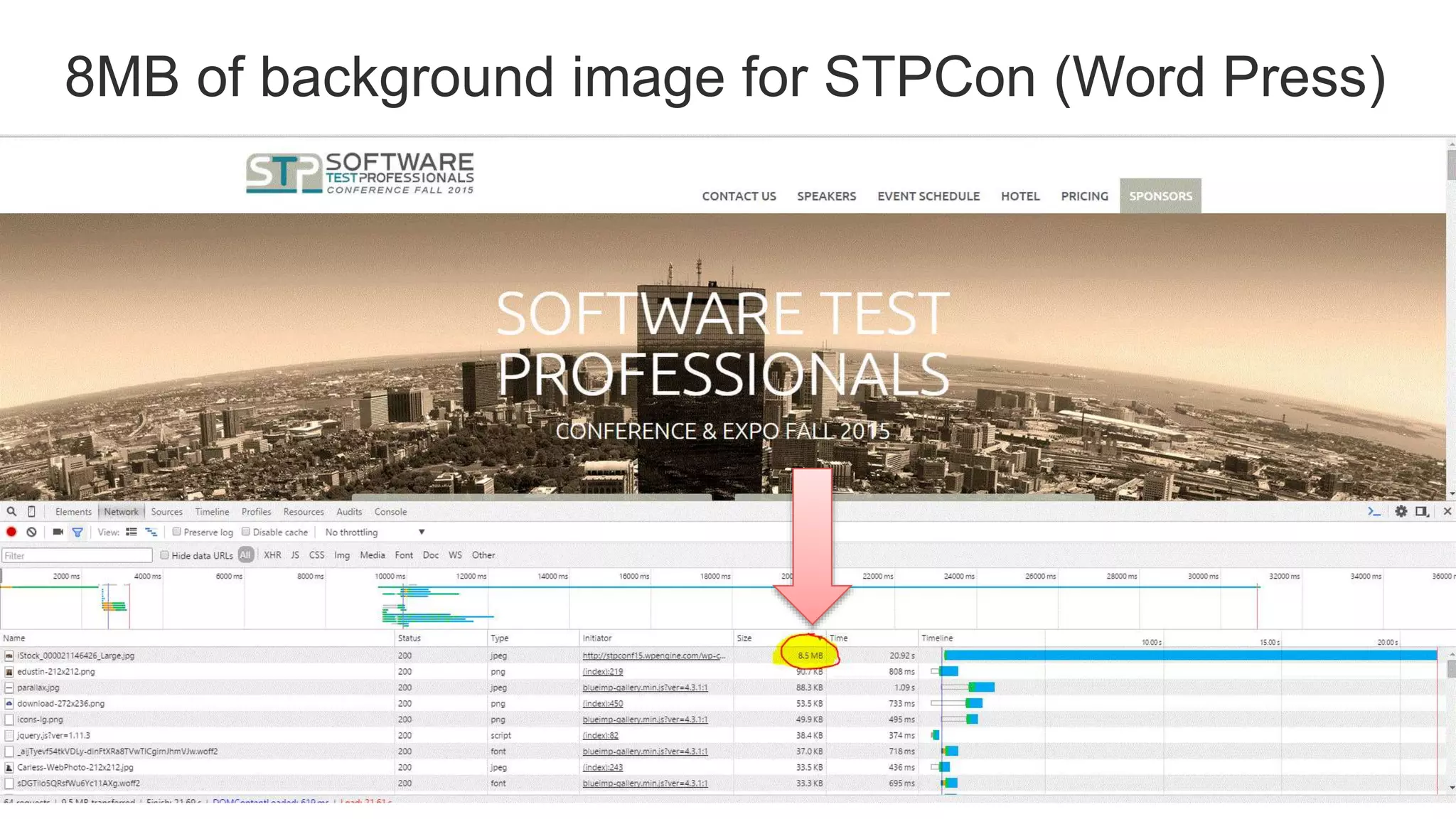The width and height of the screenshot is (1456, 819).
Task: Click the capture screenshots camera icon
Action: click(58, 532)
